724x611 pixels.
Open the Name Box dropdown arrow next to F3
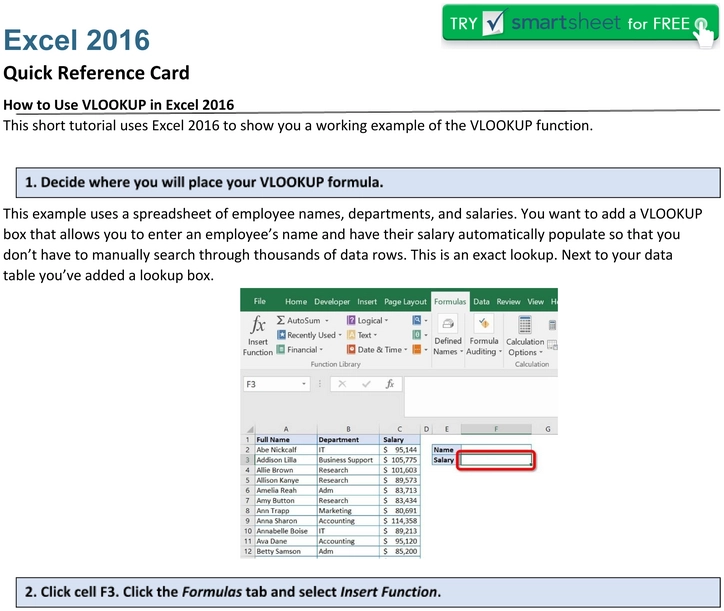coord(304,384)
